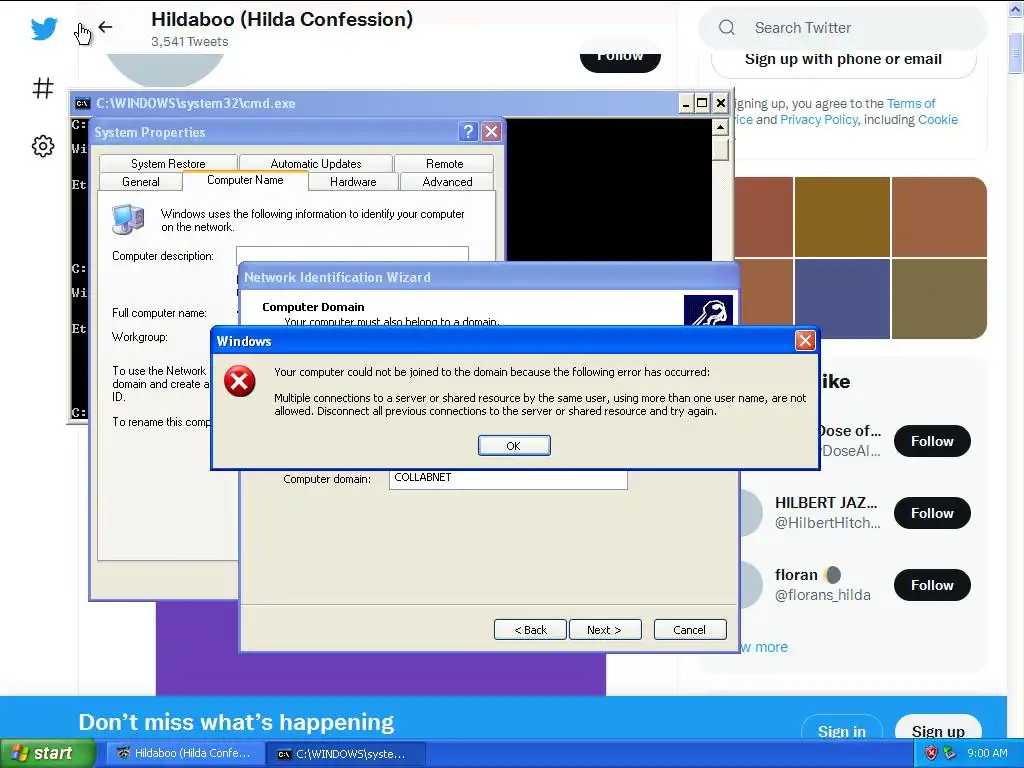Viewport: 1024px width, 768px height.
Task: Click HILBERT JAZ... profile name
Action: coord(826,503)
